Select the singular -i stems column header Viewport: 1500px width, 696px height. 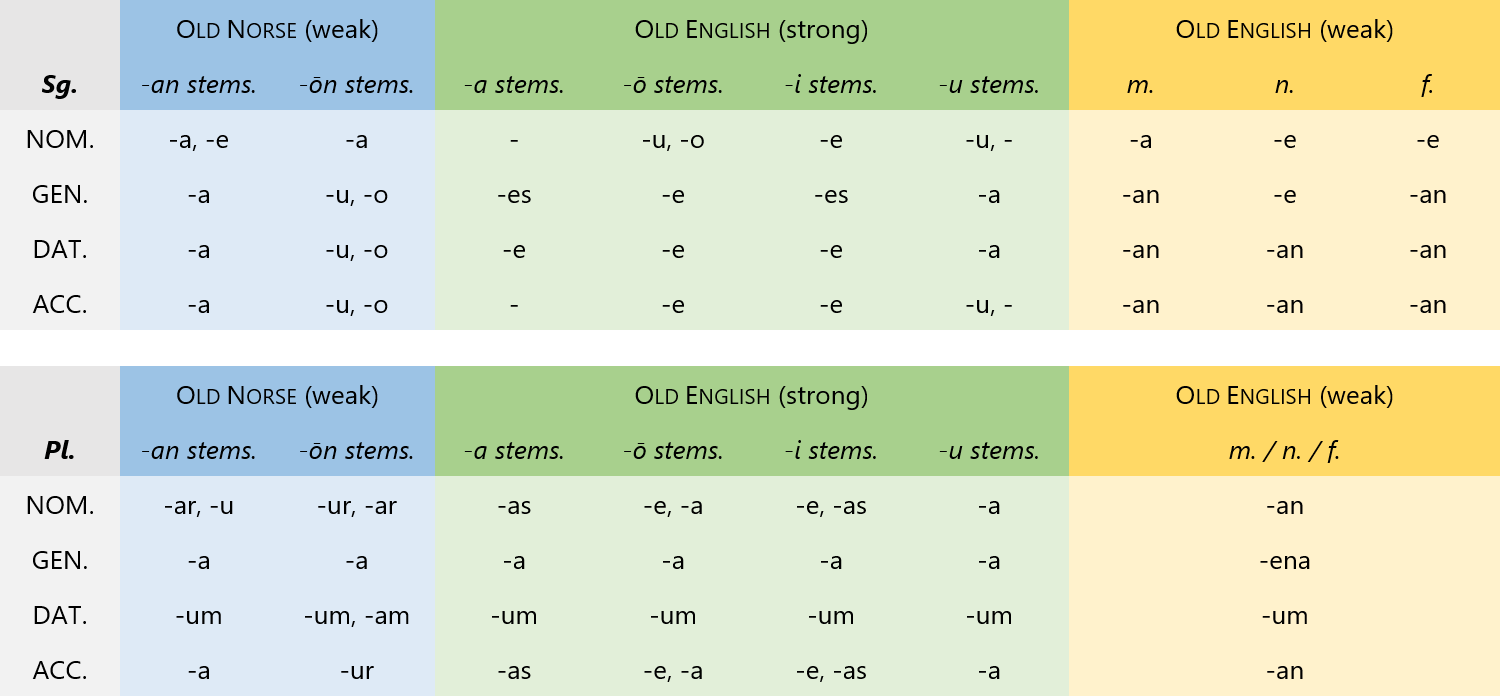831,85
